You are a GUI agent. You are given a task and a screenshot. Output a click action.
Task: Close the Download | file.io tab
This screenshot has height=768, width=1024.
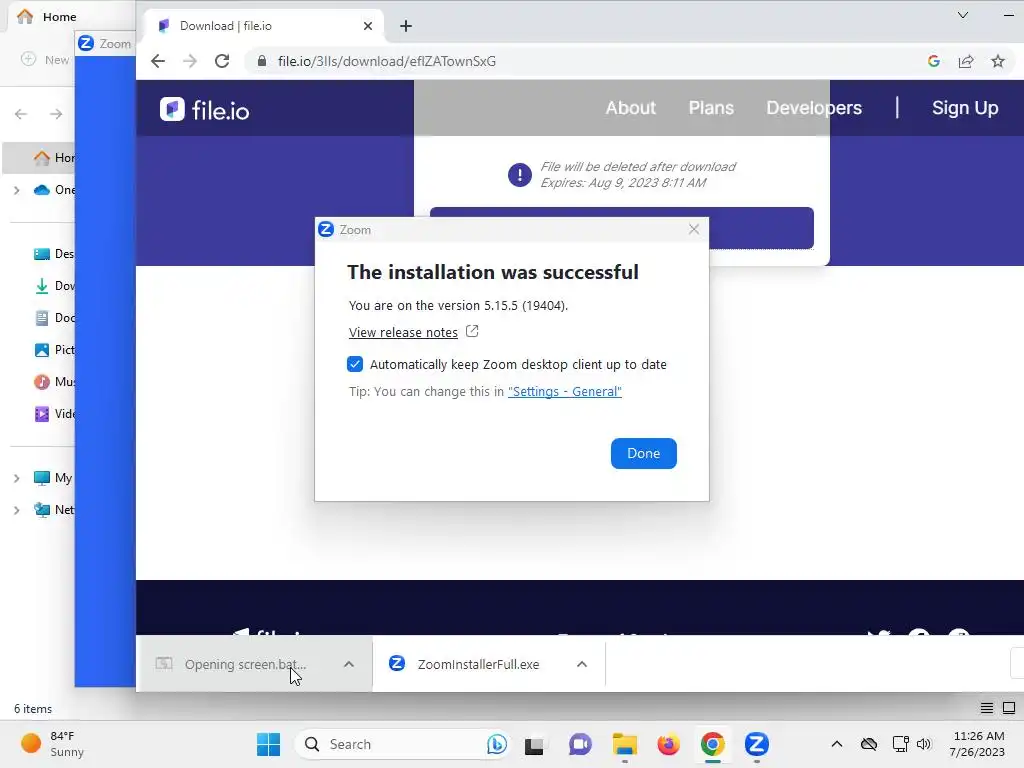click(368, 26)
